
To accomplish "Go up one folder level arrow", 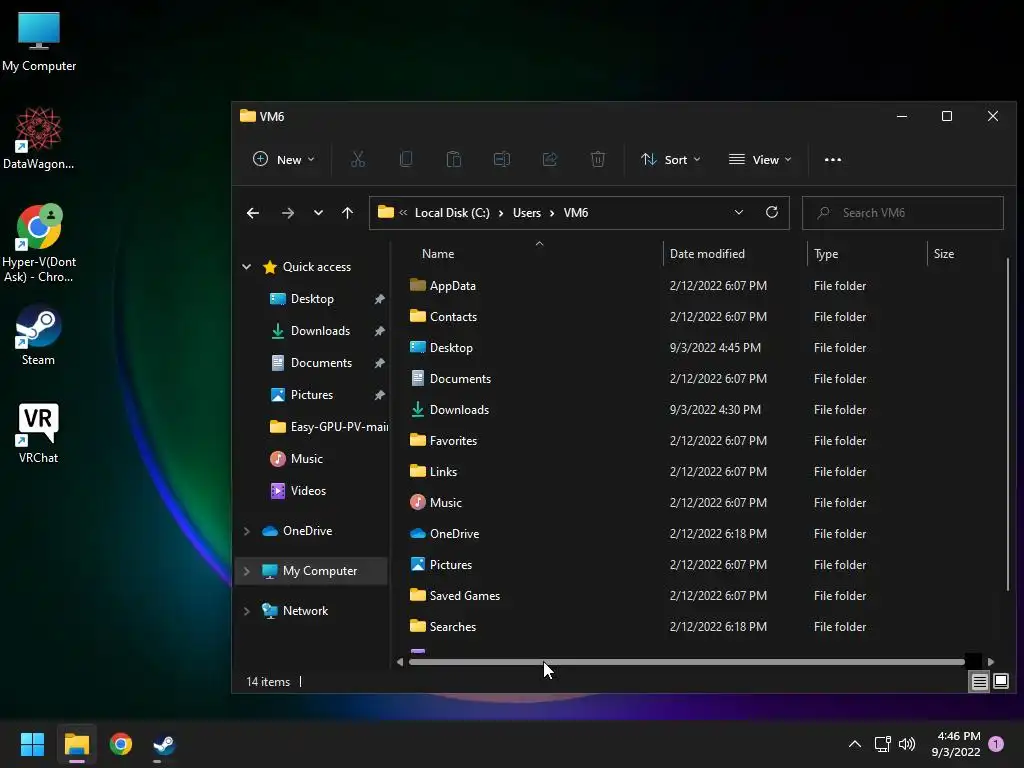I will [347, 213].
